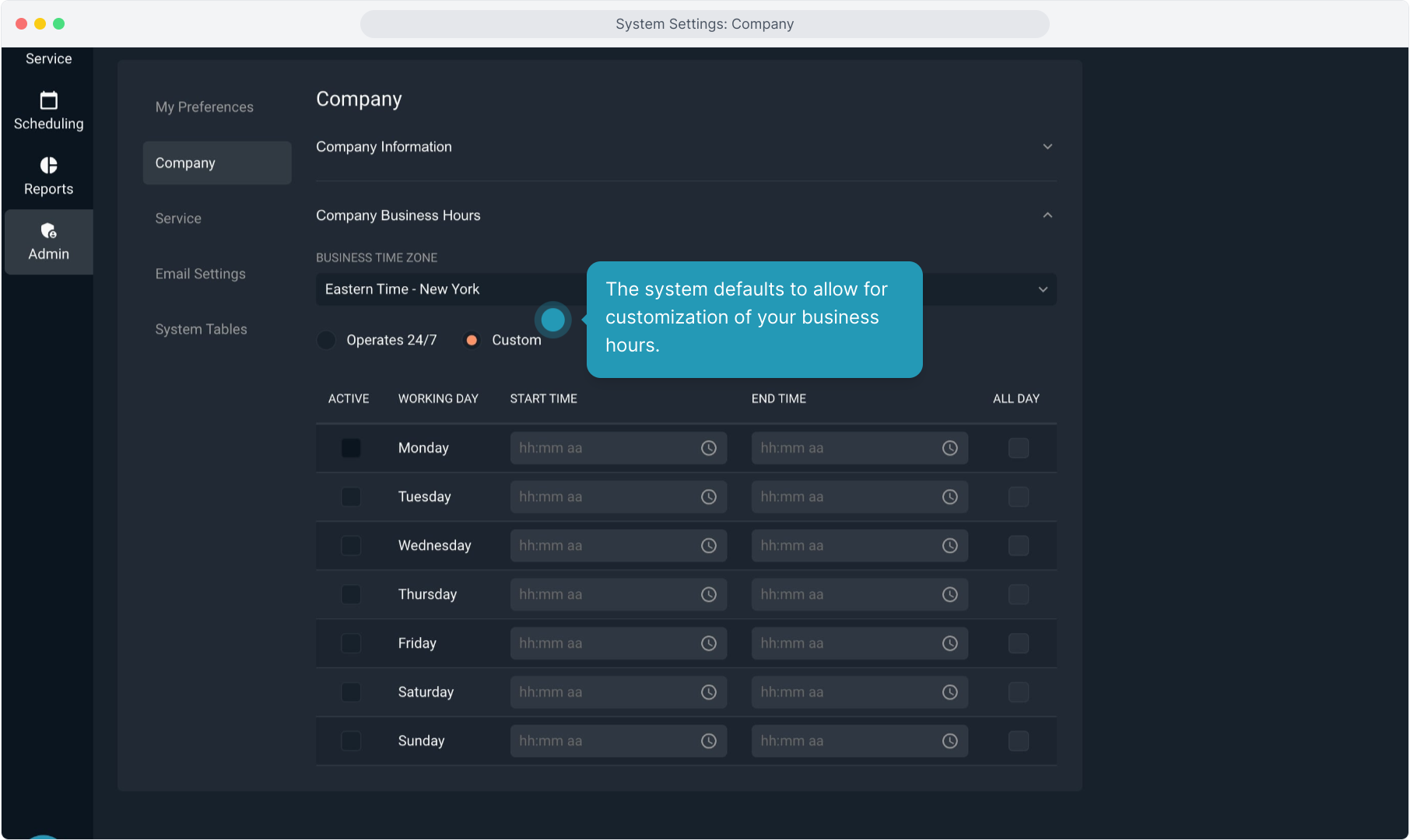The width and height of the screenshot is (1410, 840).
Task: Open the Scheduling calendar icon
Action: [48, 101]
